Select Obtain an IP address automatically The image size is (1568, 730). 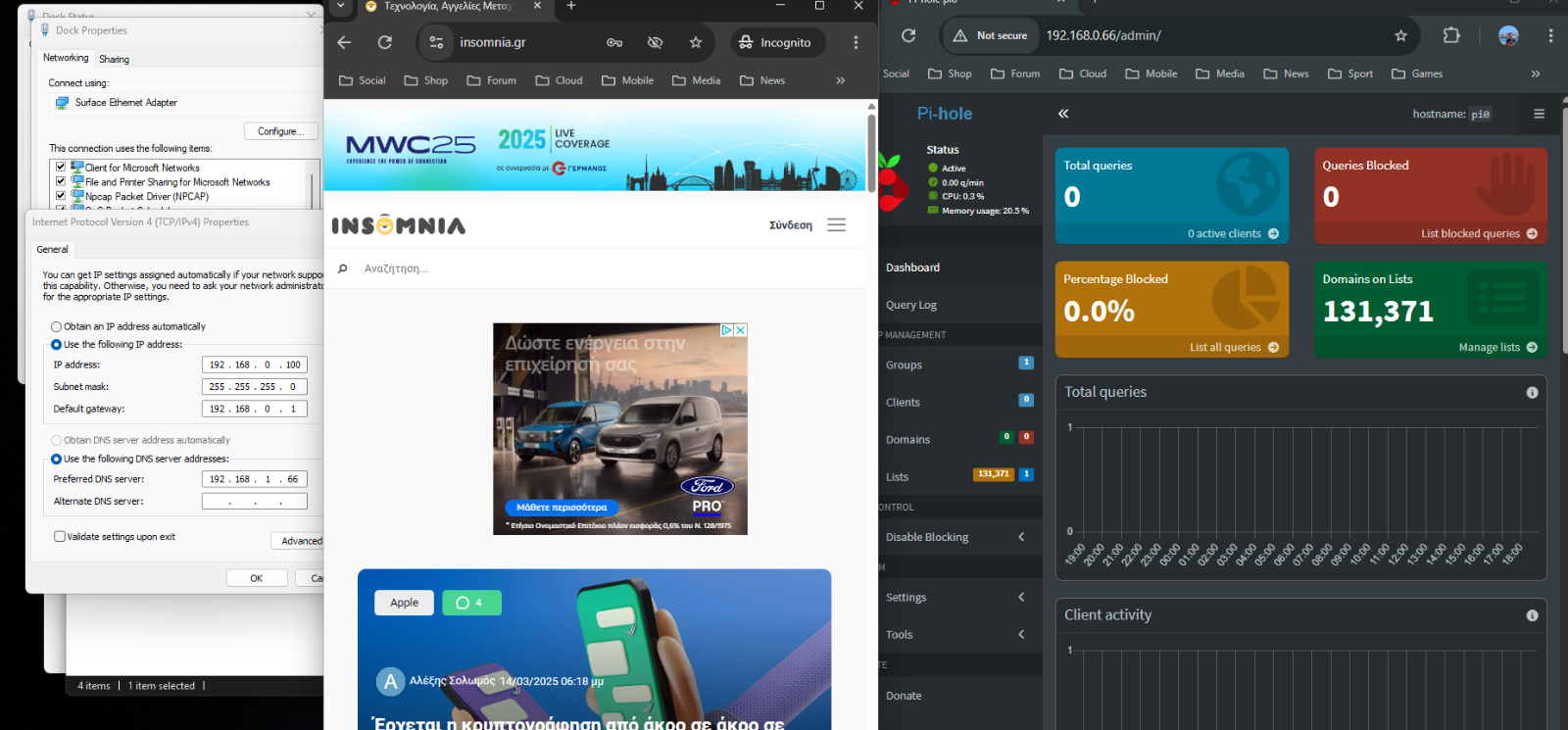tap(57, 326)
